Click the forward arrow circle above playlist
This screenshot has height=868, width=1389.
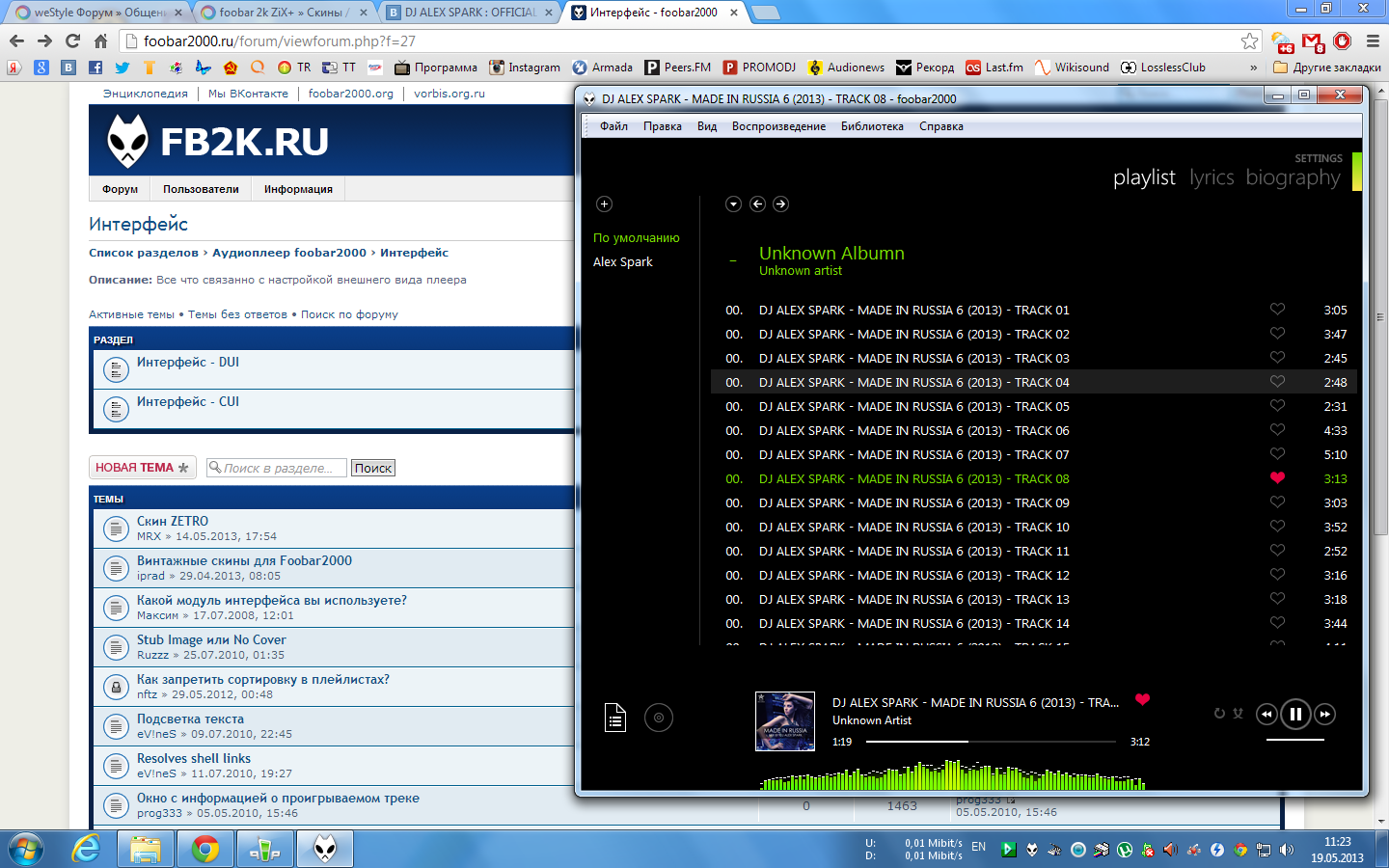[780, 203]
